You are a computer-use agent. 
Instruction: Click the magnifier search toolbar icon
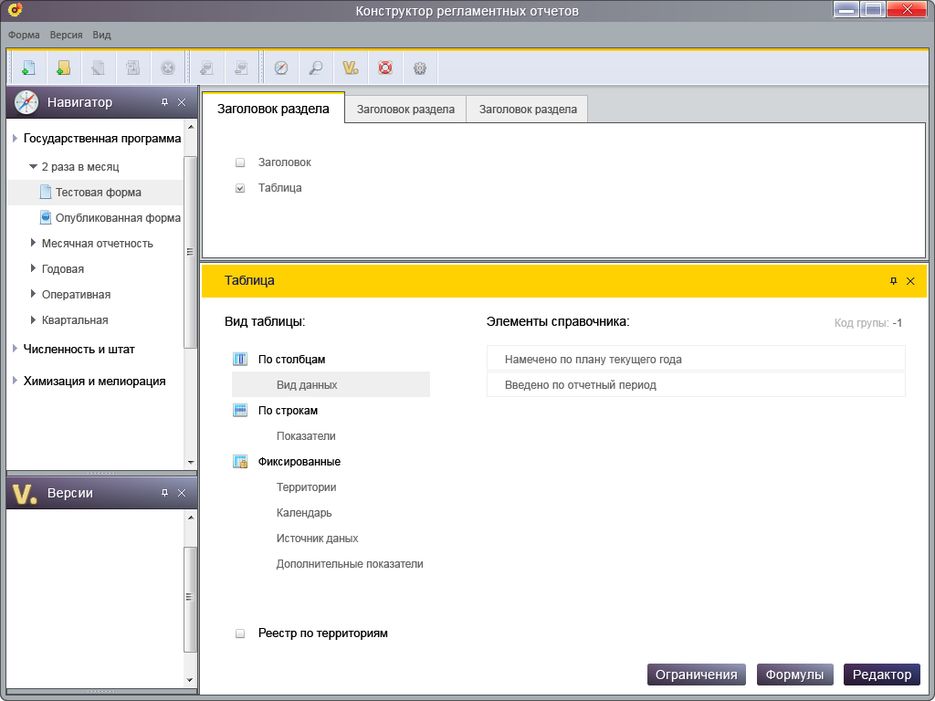(315, 67)
